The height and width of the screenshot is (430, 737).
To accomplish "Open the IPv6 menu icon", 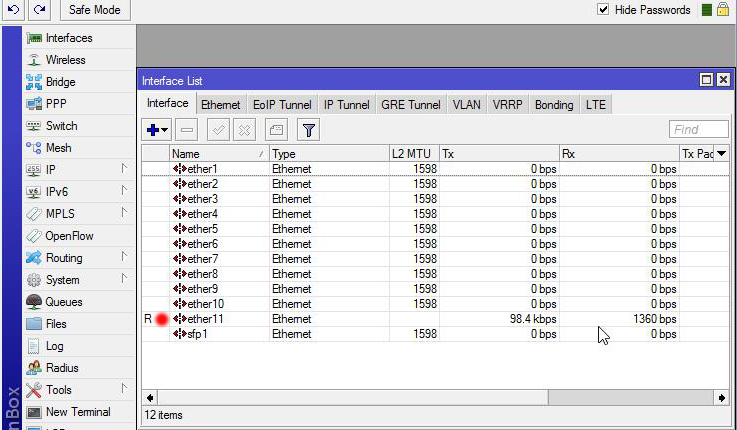I will click(x=33, y=192).
